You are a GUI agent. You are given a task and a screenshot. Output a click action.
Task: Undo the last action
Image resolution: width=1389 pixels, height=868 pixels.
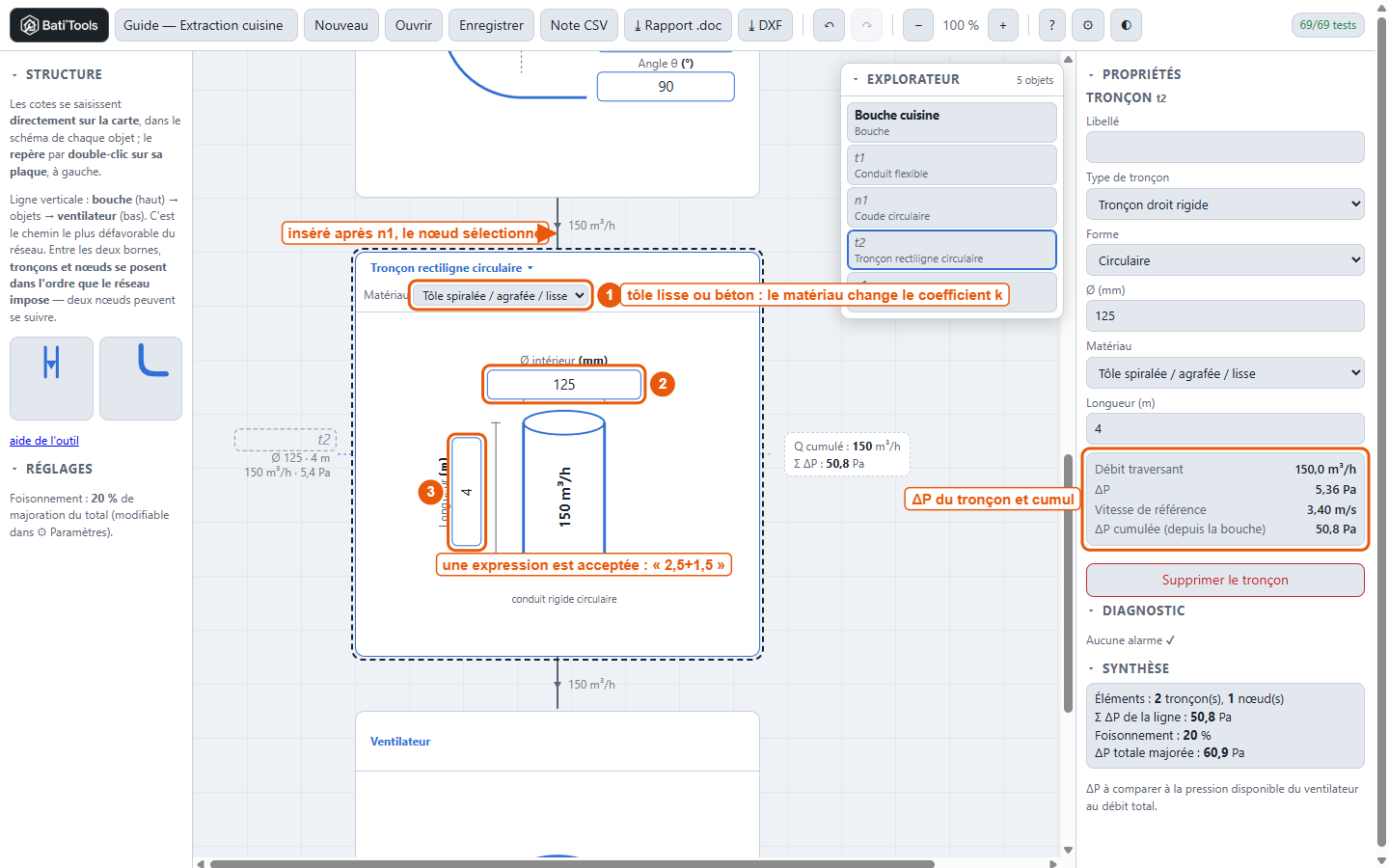(829, 25)
